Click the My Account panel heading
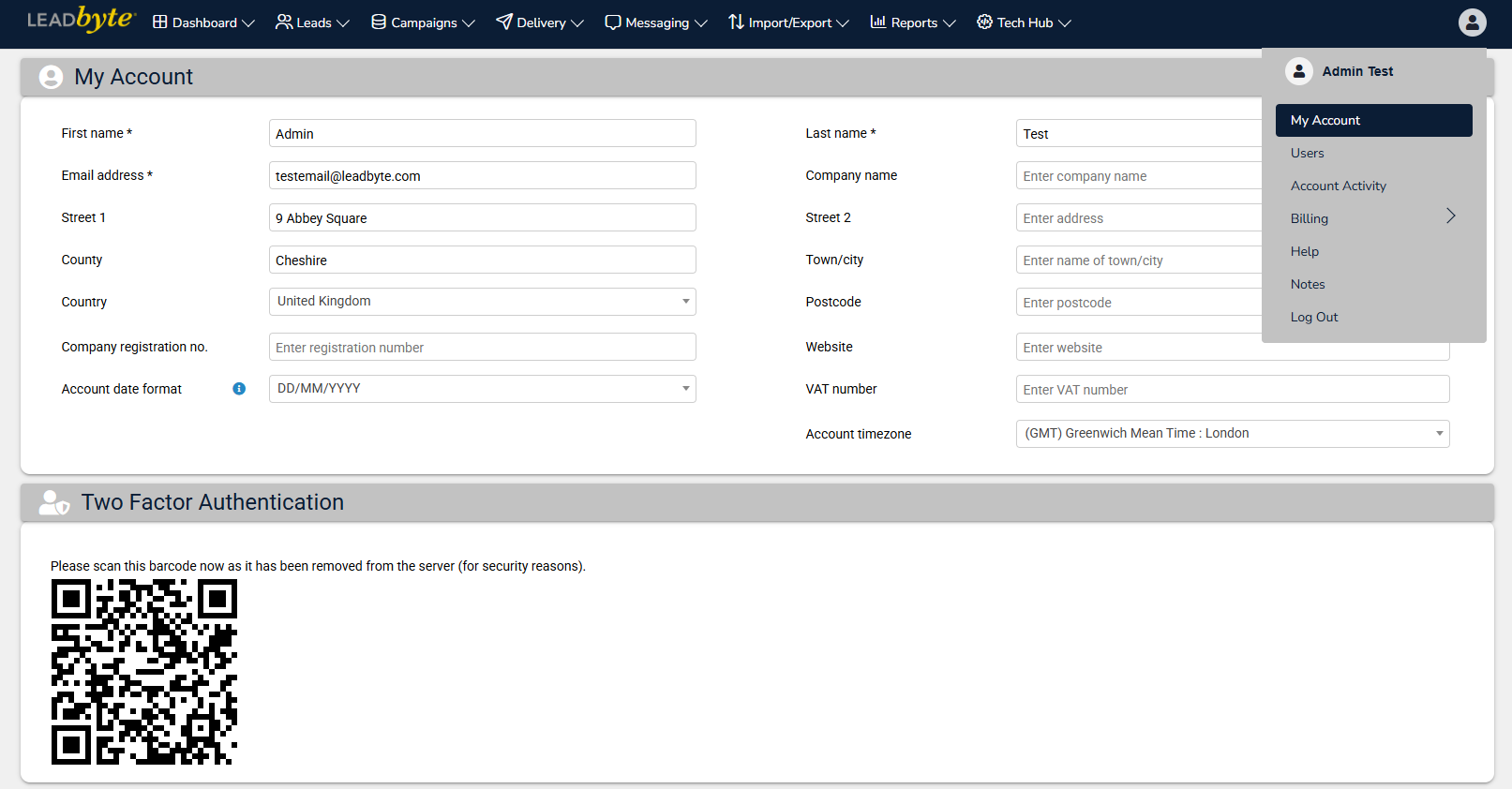Screen dimensions: 1512x789 pos(133,77)
